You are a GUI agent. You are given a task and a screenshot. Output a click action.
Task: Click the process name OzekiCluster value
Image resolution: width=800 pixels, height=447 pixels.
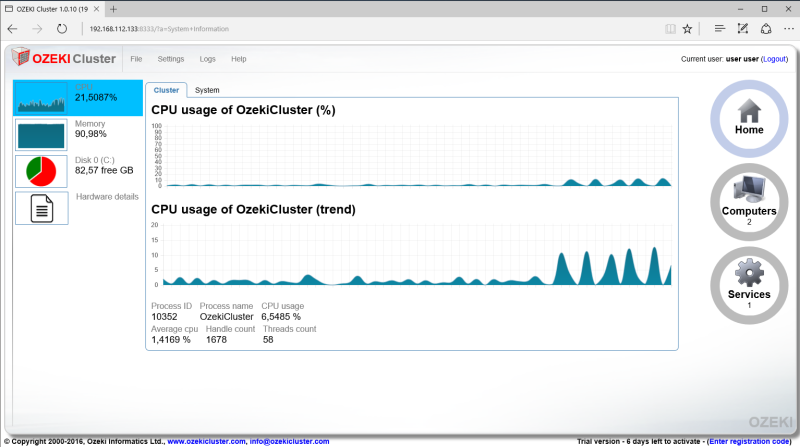tap(227, 317)
